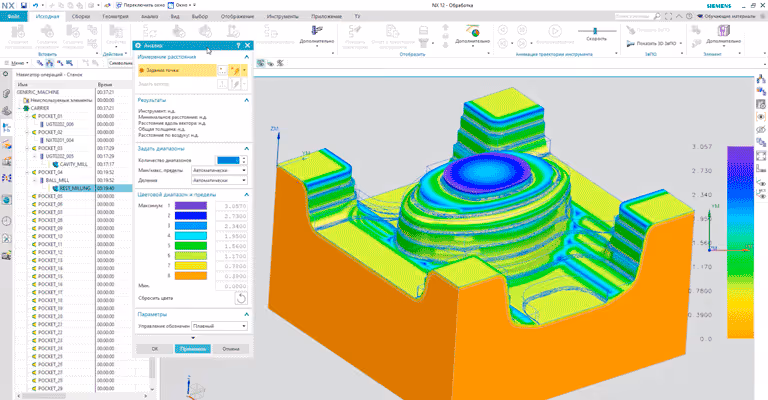Open the help question mark in Analysis dialog

[238, 45]
